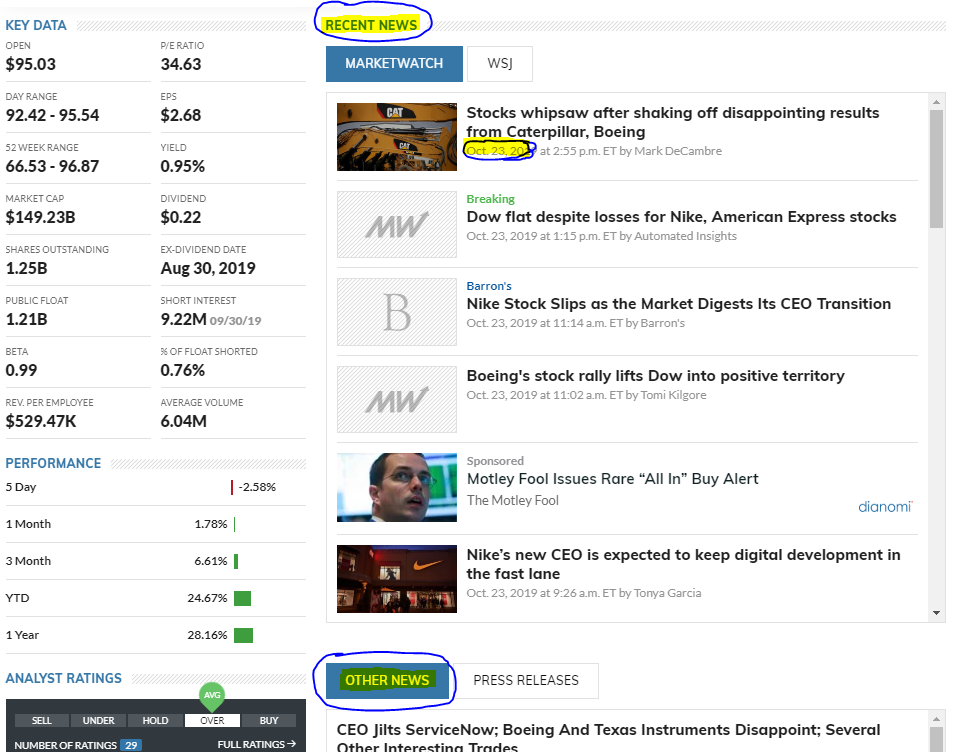Switch to the MarketWatch news tab
Viewport: 953px width, 752px height.
click(x=394, y=63)
